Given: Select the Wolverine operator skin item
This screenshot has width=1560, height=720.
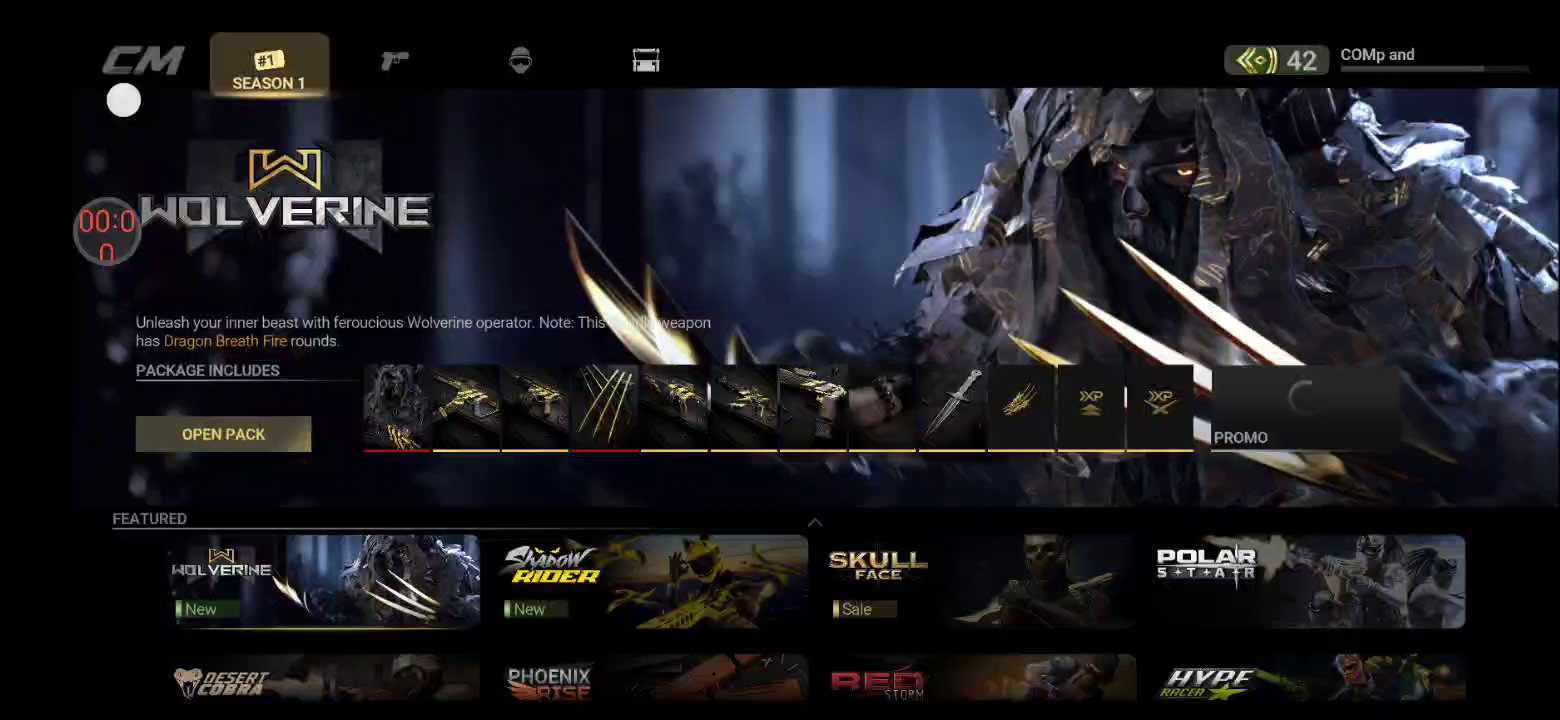Looking at the screenshot, I should pyautogui.click(x=397, y=408).
